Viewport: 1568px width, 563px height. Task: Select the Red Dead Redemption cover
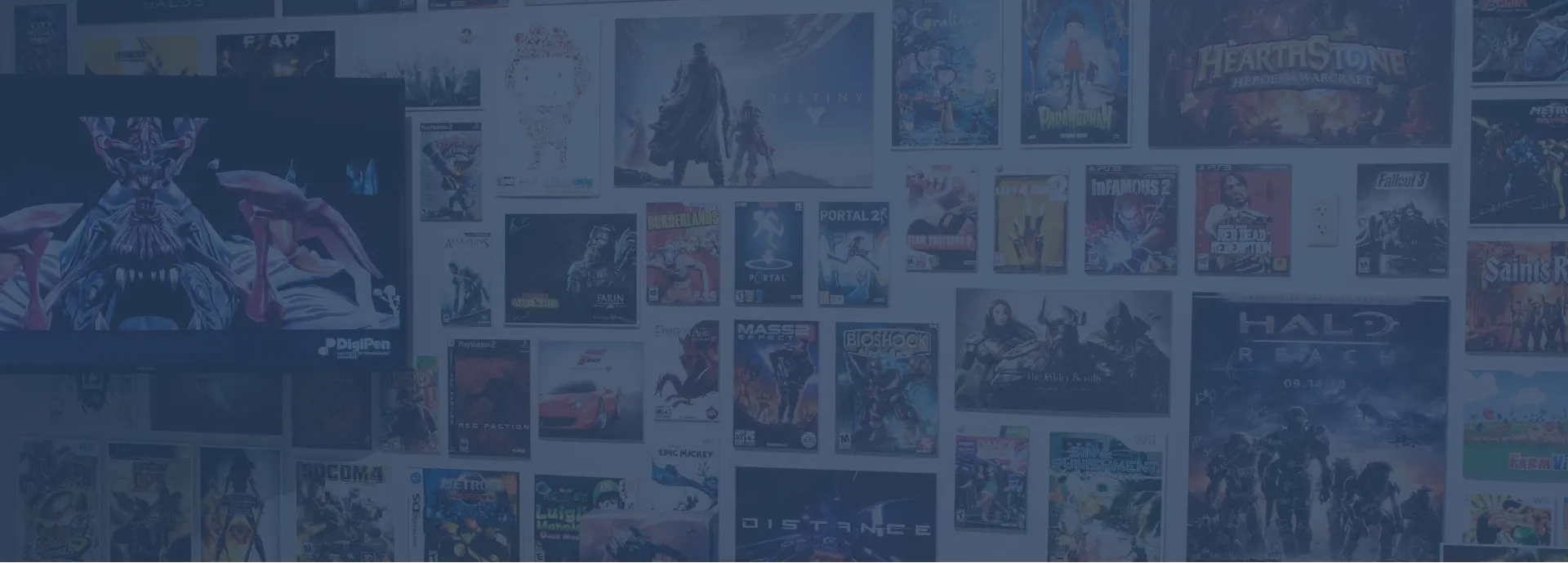point(1243,219)
